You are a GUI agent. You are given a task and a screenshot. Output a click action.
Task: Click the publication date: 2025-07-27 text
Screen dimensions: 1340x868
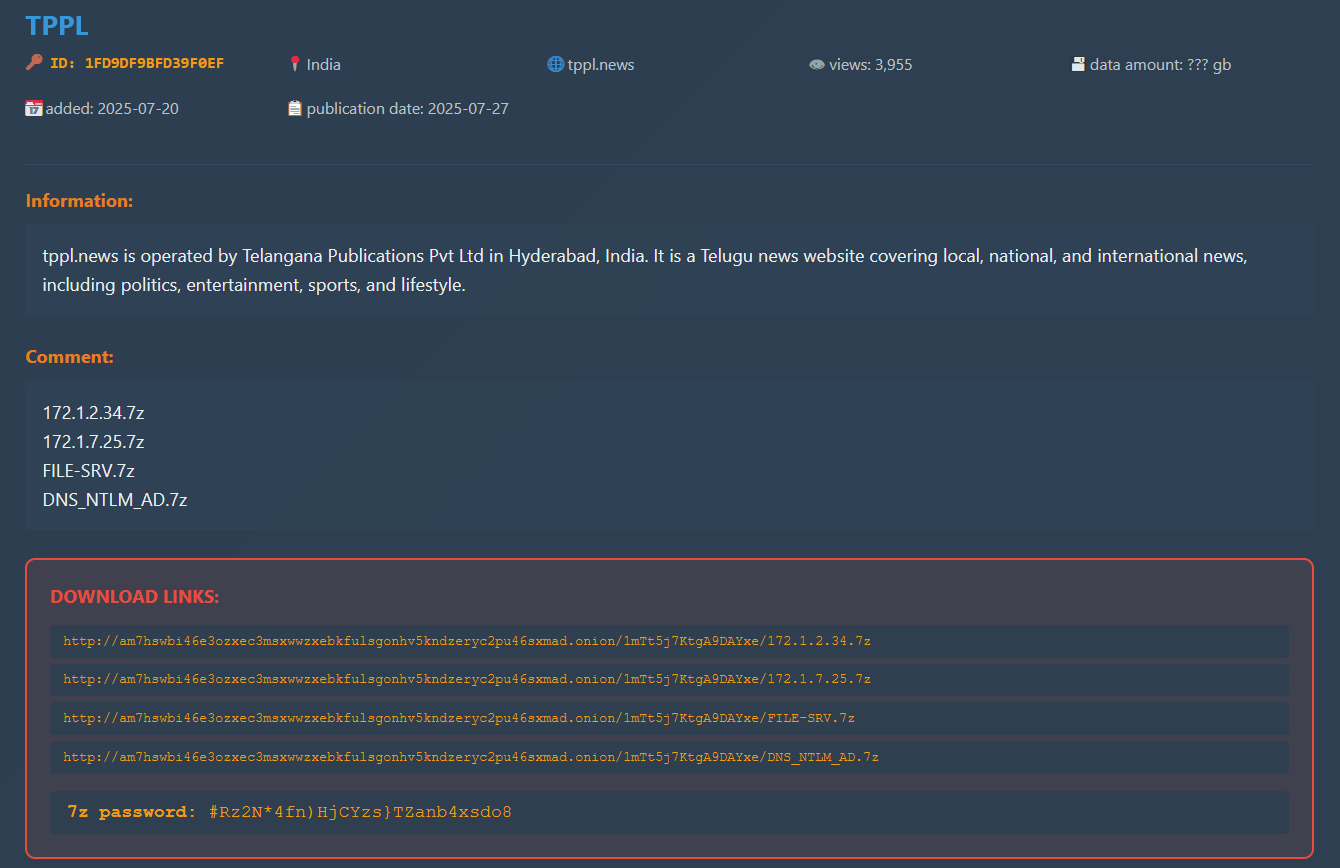pyautogui.click(x=408, y=108)
